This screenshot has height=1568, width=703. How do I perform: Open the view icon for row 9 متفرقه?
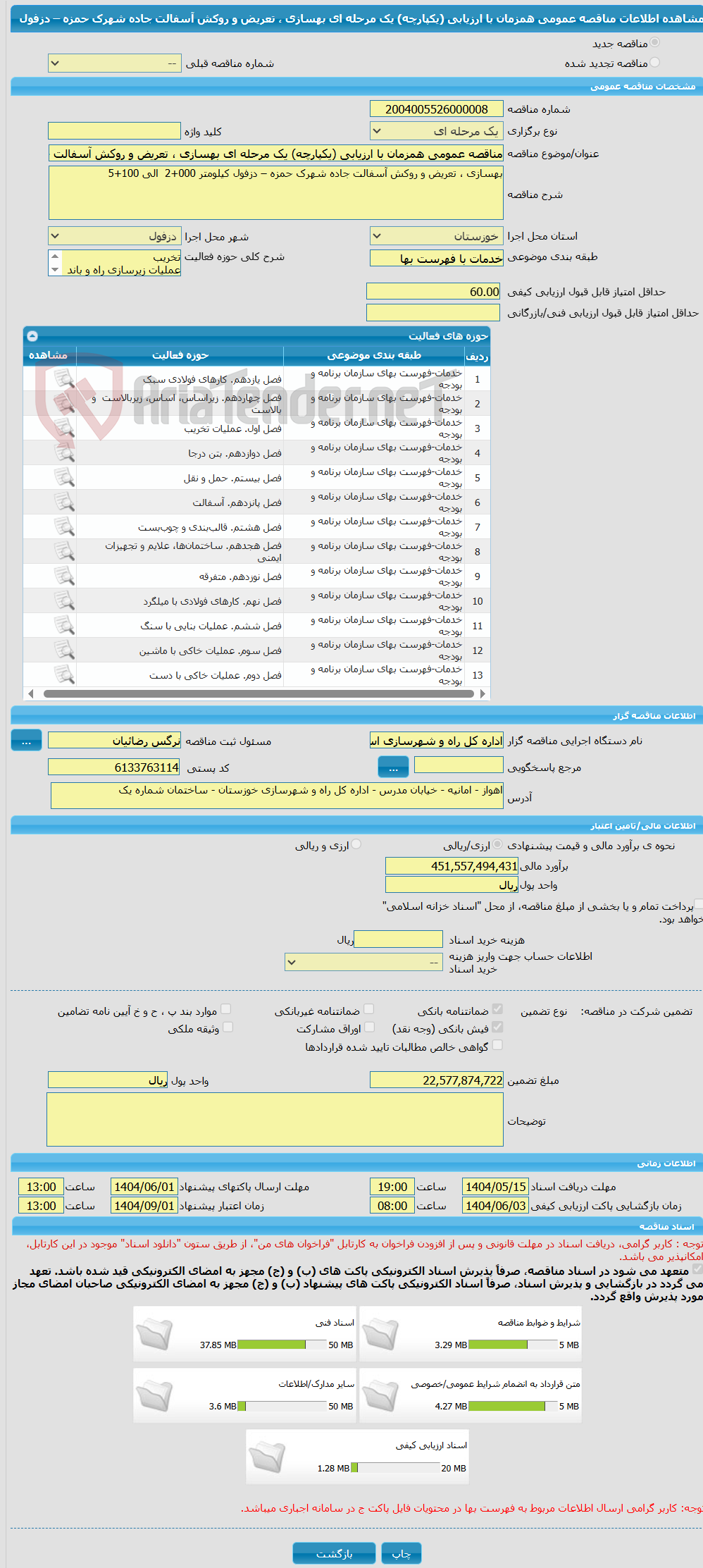point(64,576)
